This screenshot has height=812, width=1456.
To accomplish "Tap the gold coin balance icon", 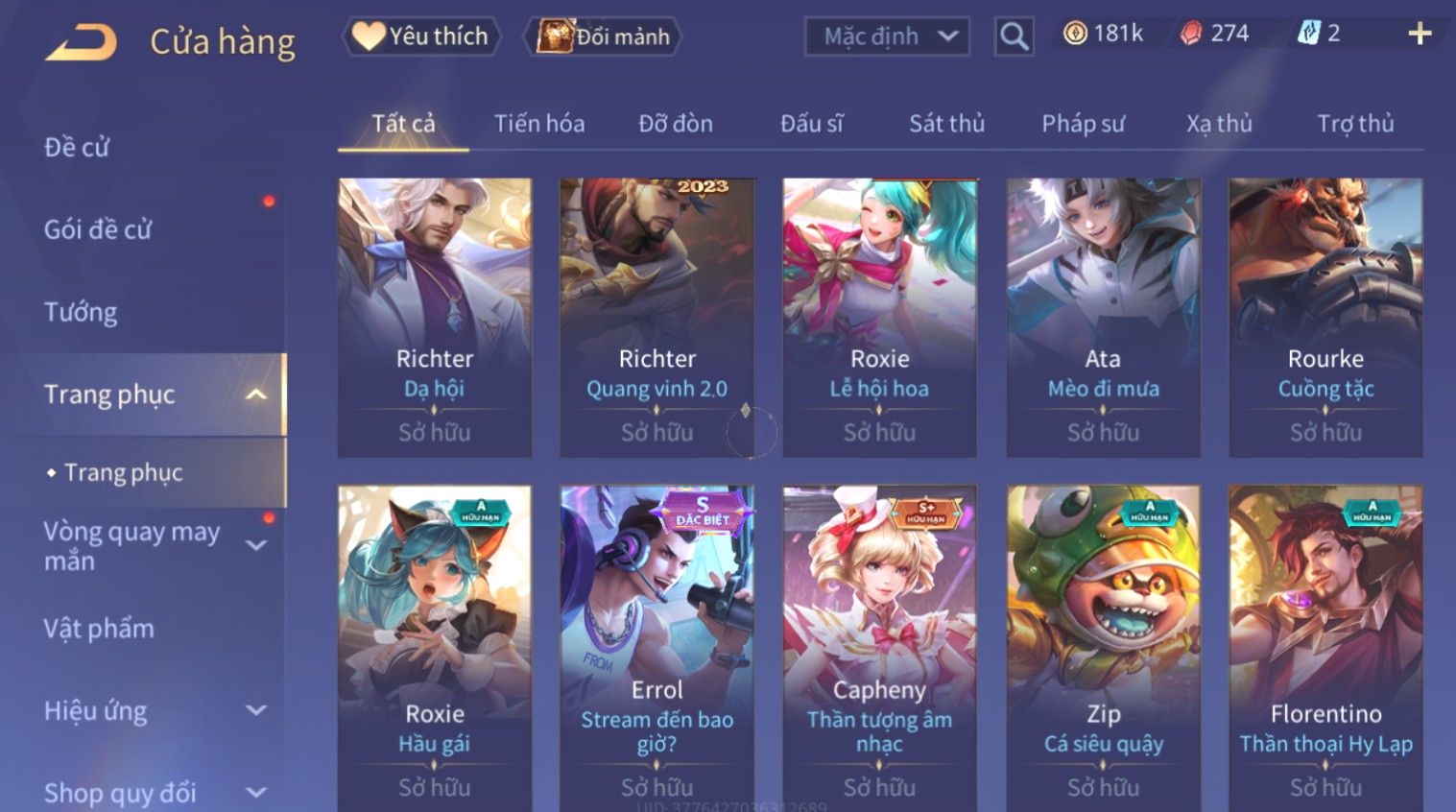I will tap(1075, 34).
